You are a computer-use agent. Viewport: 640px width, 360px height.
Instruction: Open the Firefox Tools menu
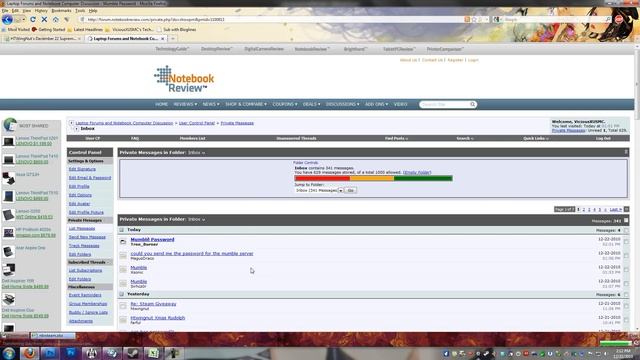[x=80, y=11]
